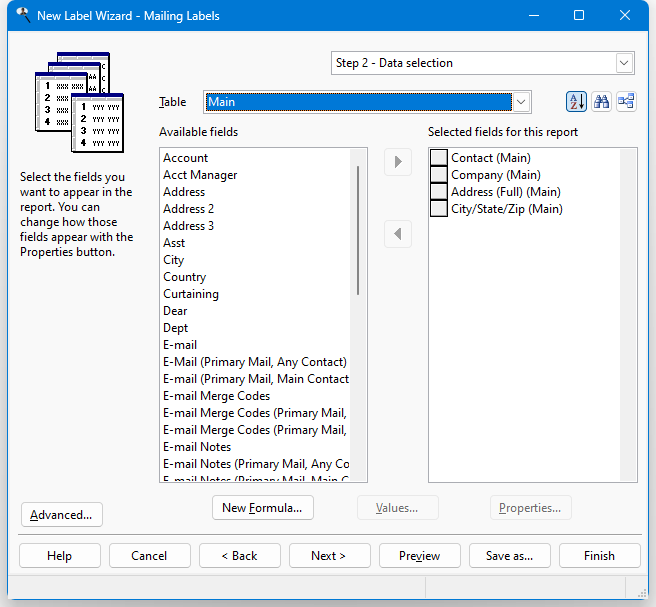Click the Help button
This screenshot has height=607, width=656.
[x=59, y=556]
